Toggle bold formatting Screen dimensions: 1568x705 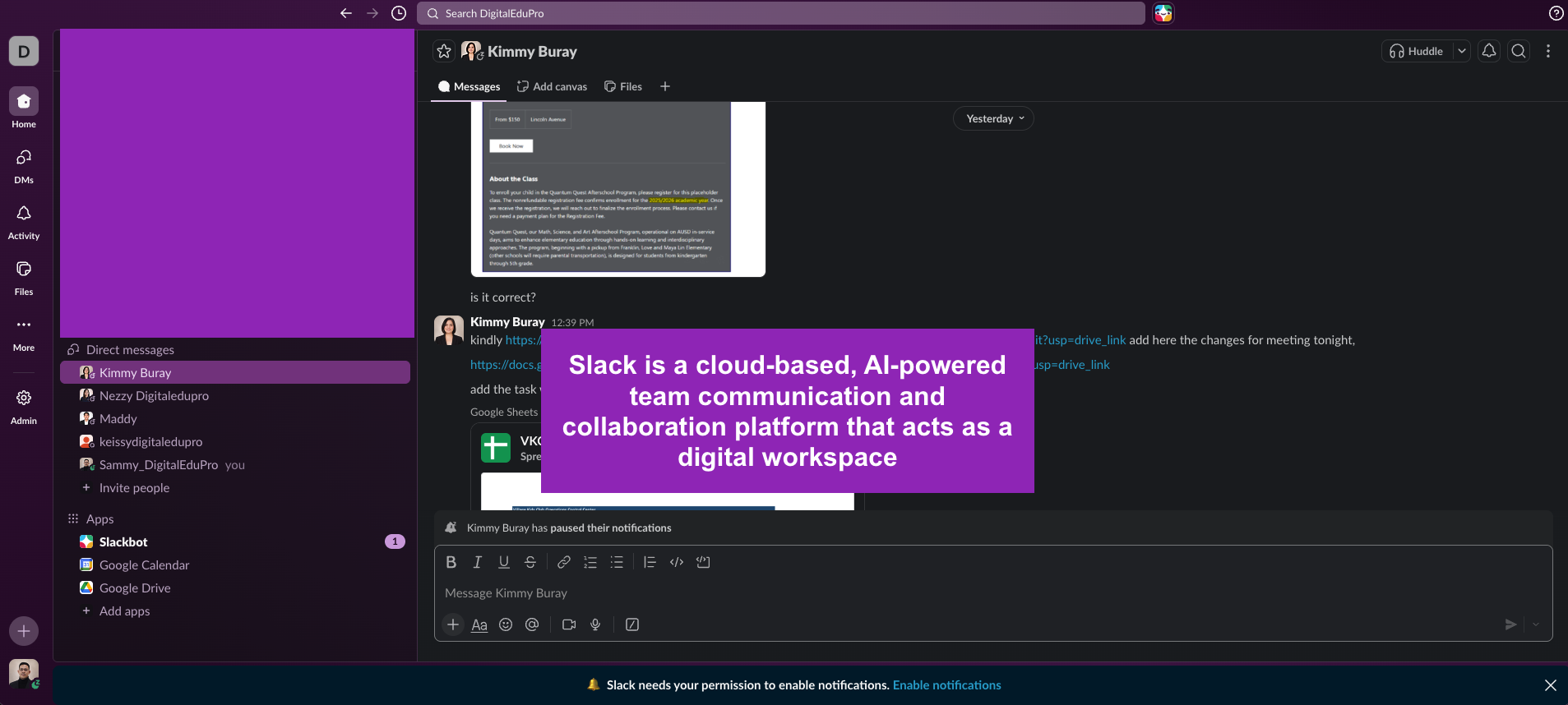coord(451,562)
